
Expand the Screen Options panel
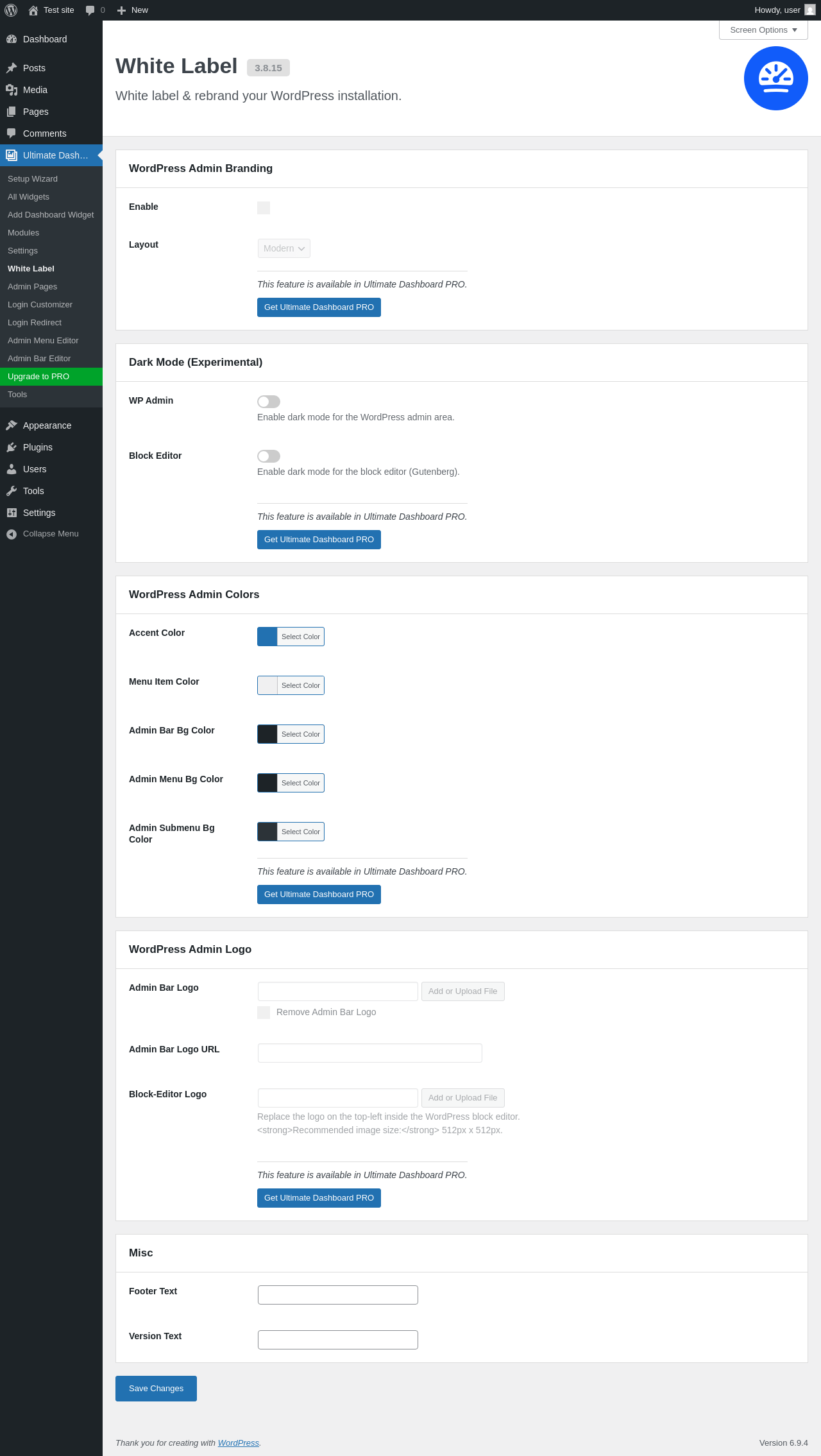point(763,30)
